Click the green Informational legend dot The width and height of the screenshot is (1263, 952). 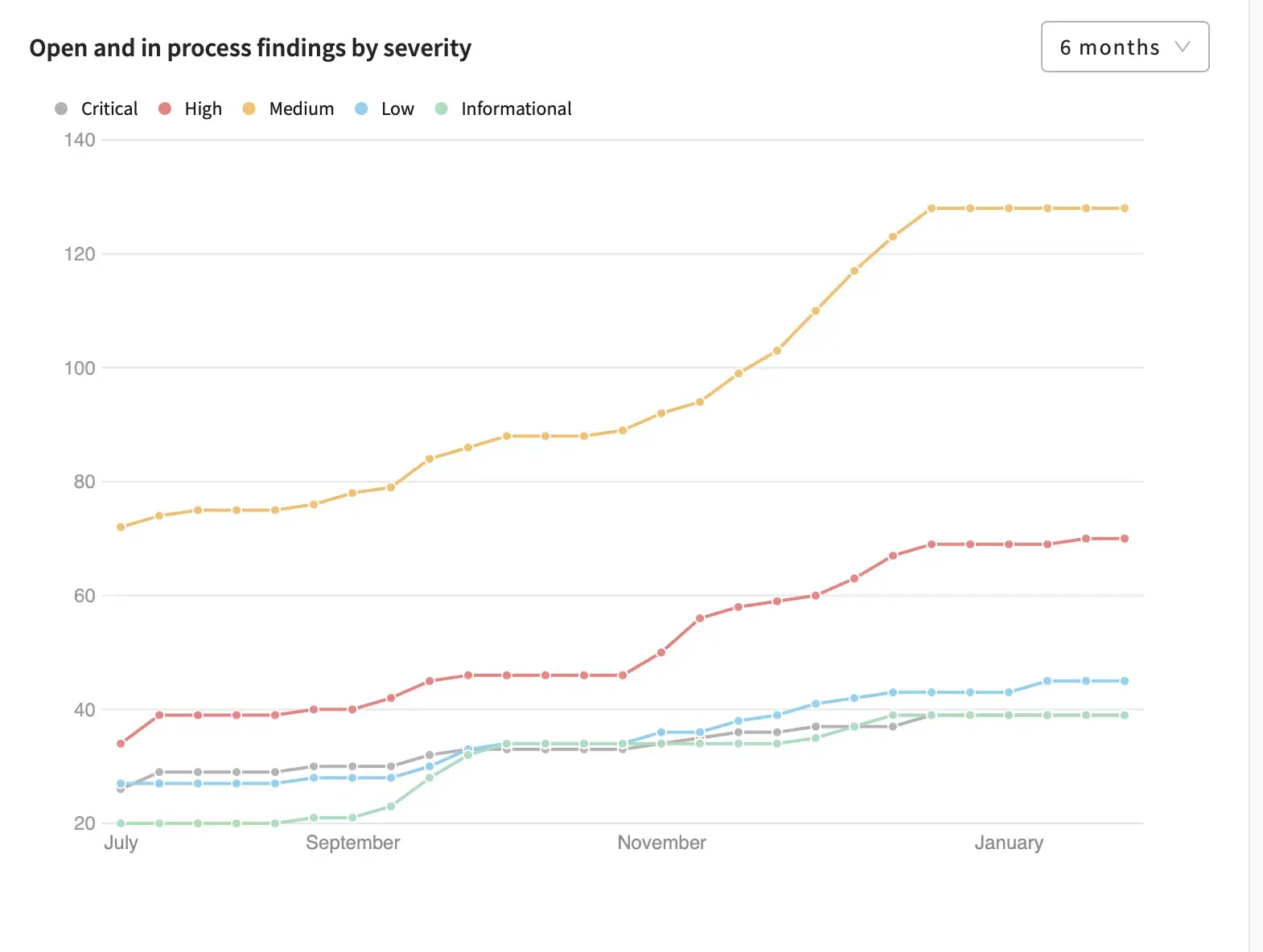point(441,109)
